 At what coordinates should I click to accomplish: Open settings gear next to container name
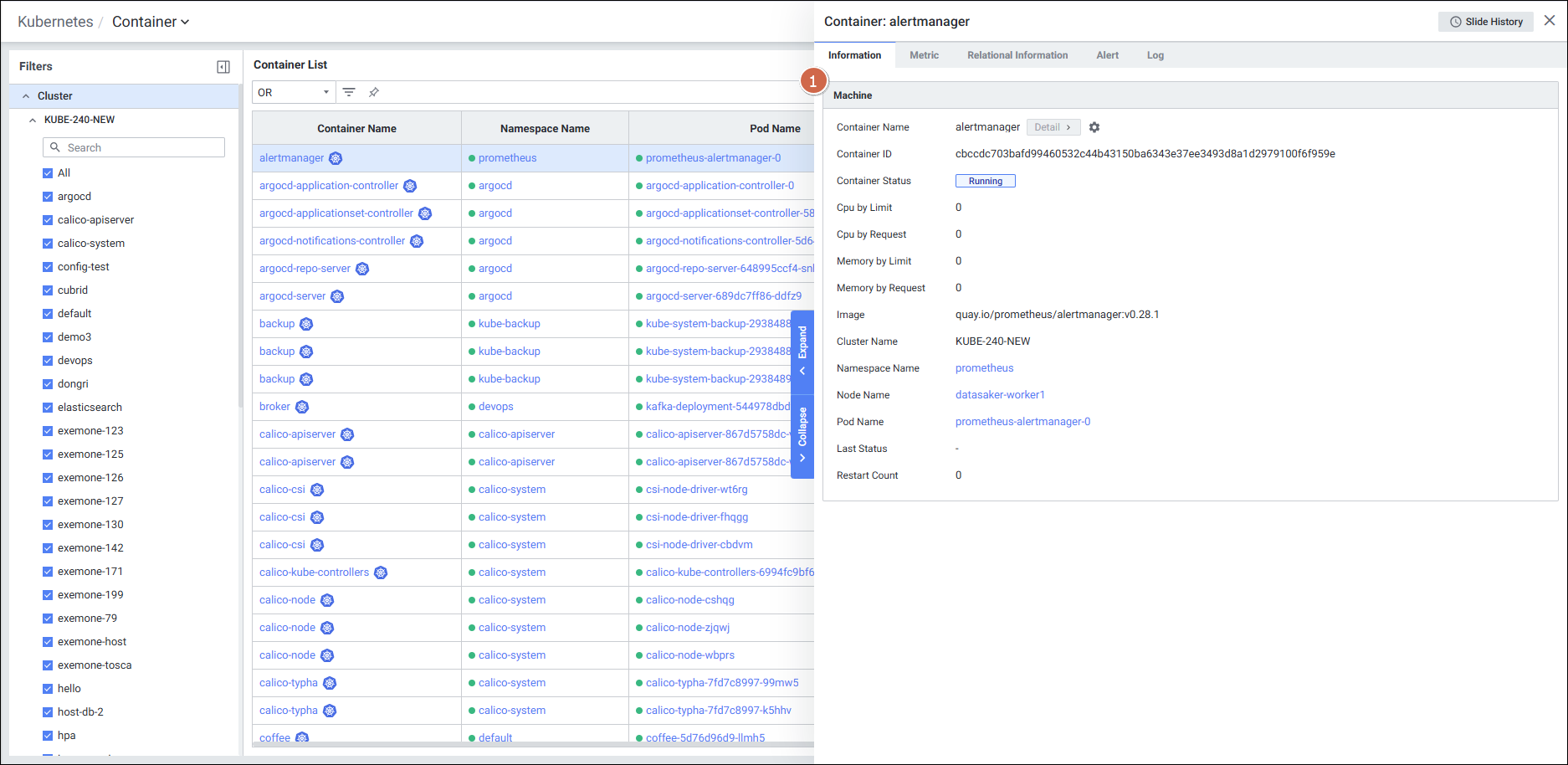[1094, 127]
